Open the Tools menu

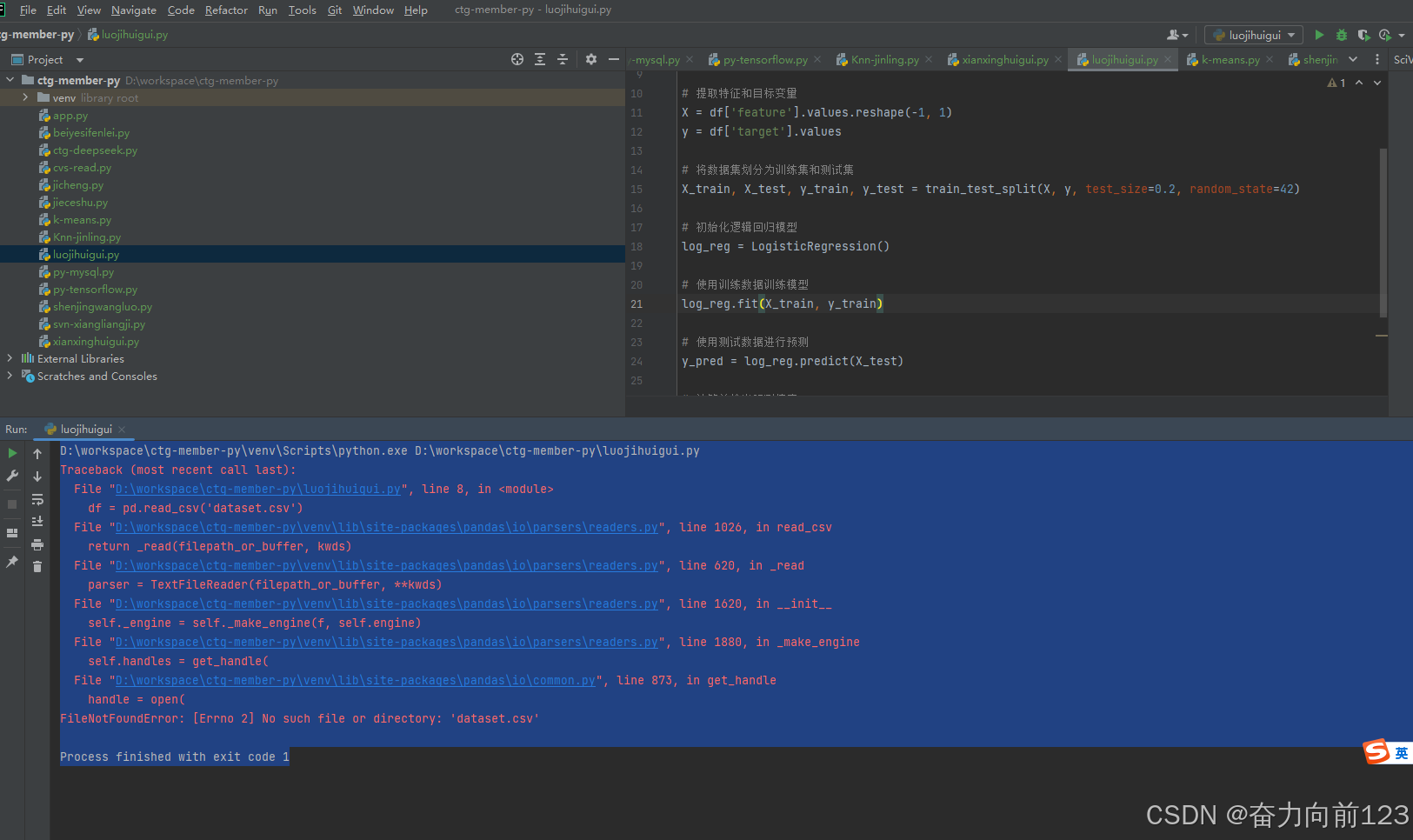coord(303,10)
